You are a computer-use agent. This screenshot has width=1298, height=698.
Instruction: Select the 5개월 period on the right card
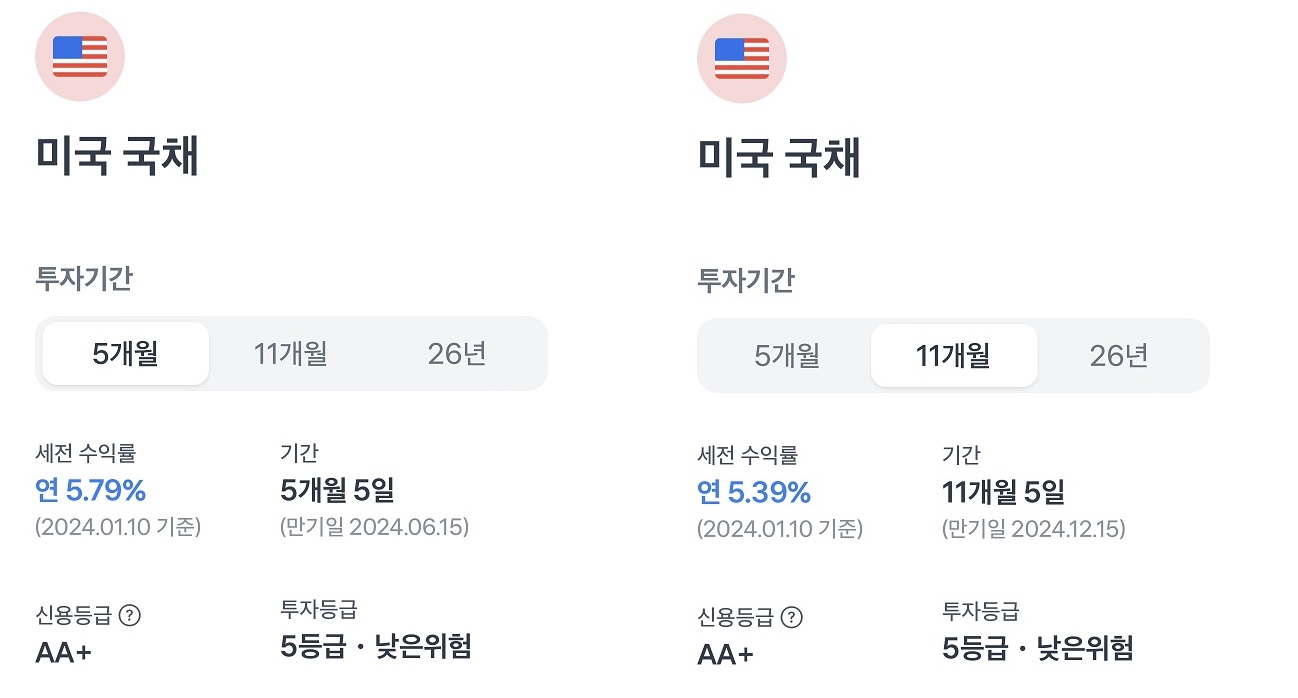click(x=786, y=355)
